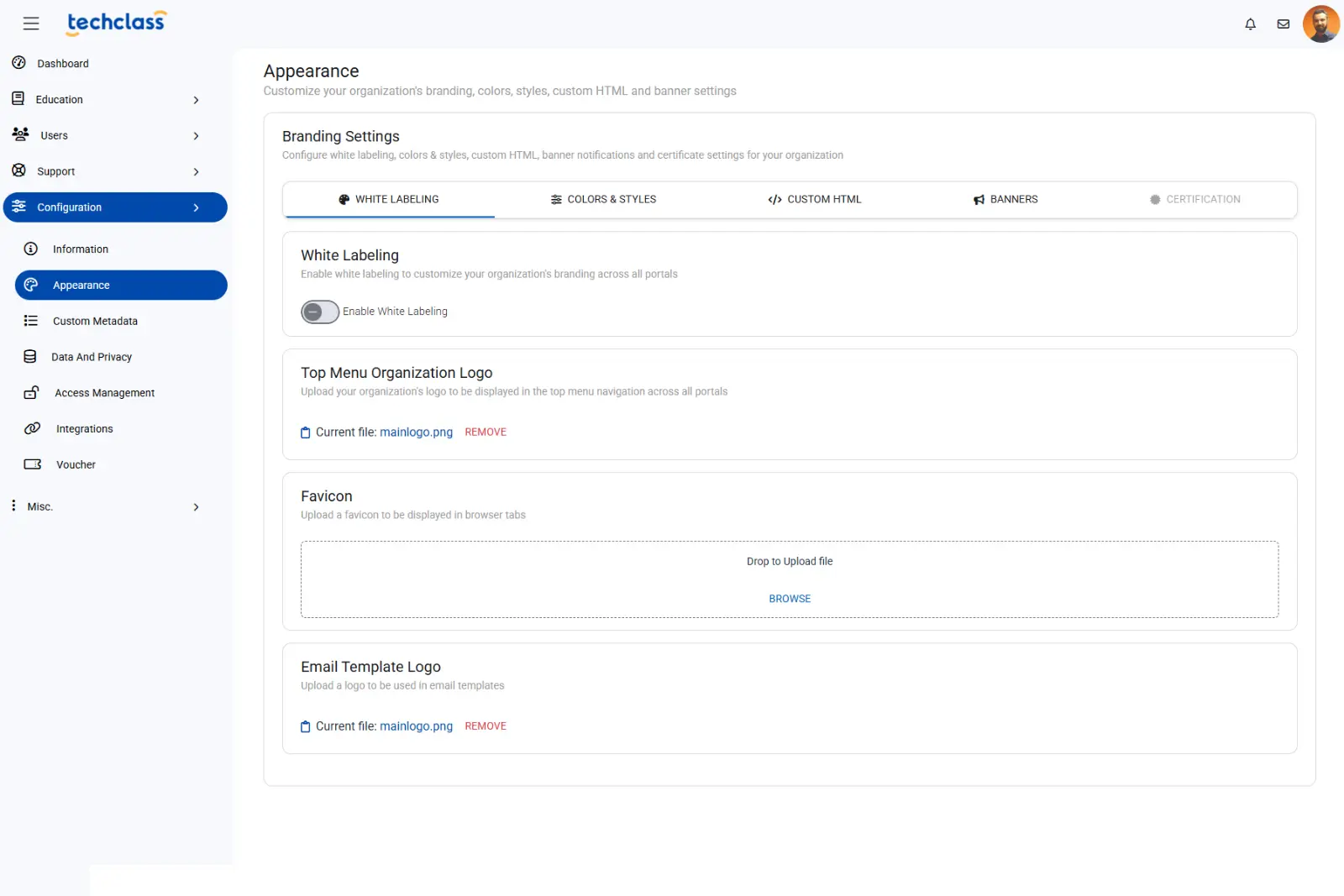Open mainlogo.png under Email Template Logo

[416, 726]
